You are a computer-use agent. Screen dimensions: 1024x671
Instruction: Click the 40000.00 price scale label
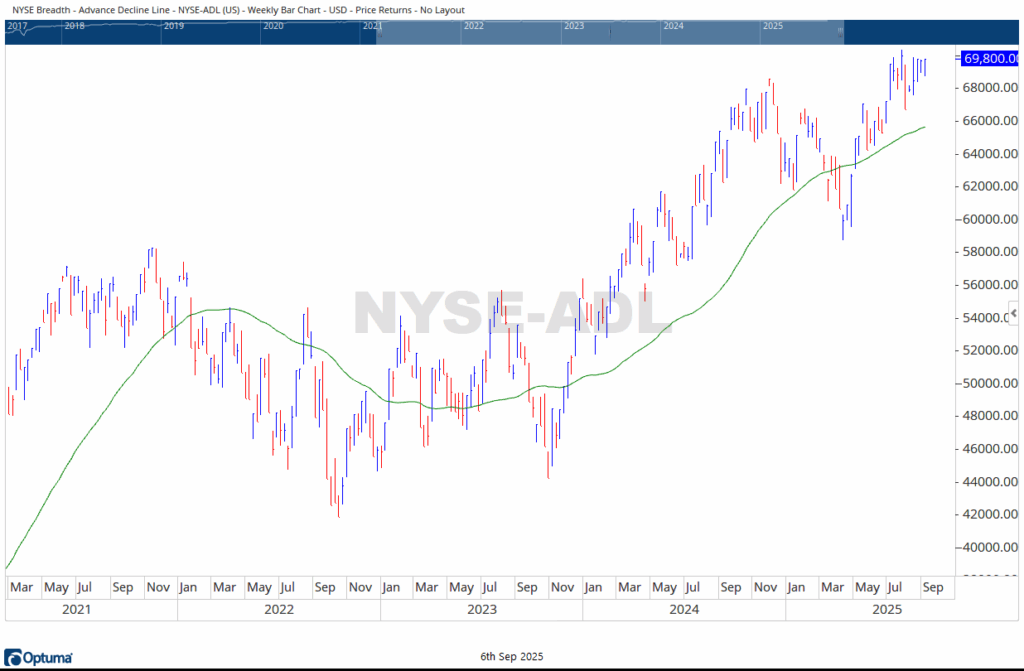pyautogui.click(x=986, y=548)
